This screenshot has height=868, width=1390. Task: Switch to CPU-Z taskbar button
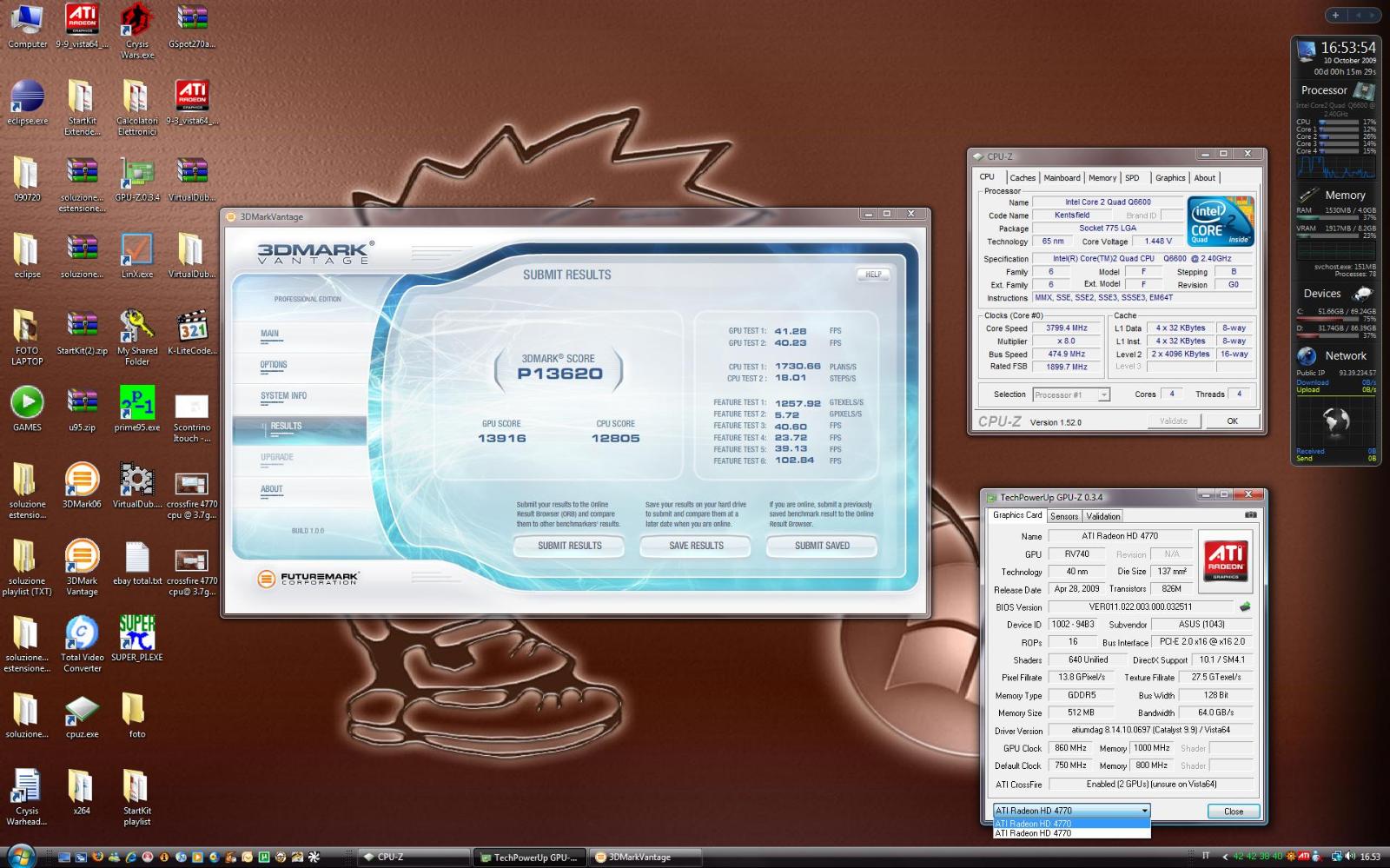click(x=414, y=857)
